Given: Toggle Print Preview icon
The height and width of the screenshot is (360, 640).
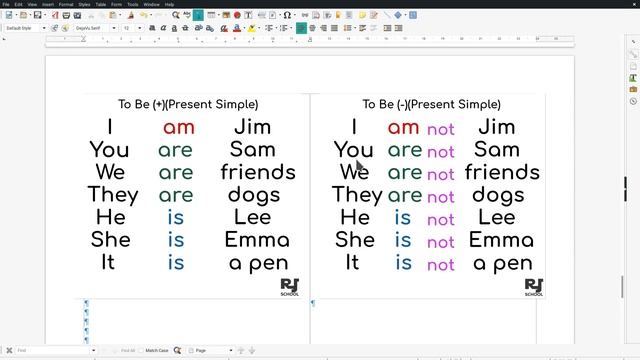Looking at the screenshot, I should [x=77, y=15].
